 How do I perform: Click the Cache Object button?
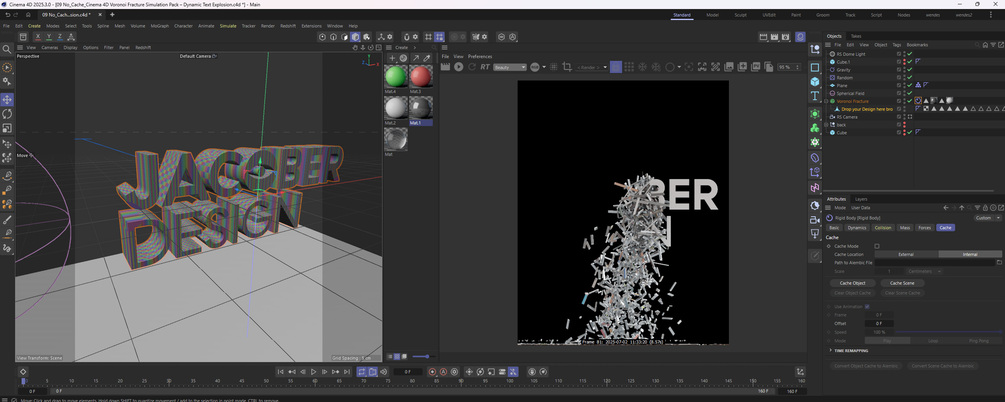[852, 283]
